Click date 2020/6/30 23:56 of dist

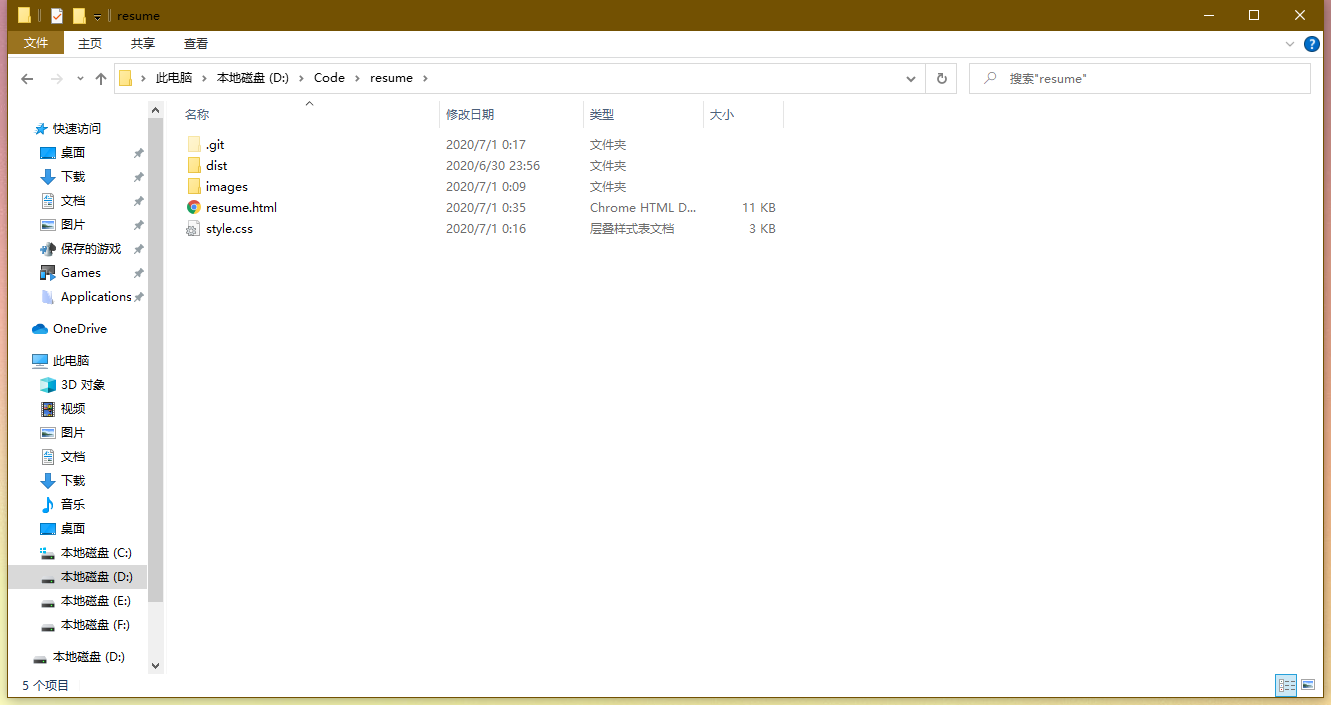click(493, 166)
